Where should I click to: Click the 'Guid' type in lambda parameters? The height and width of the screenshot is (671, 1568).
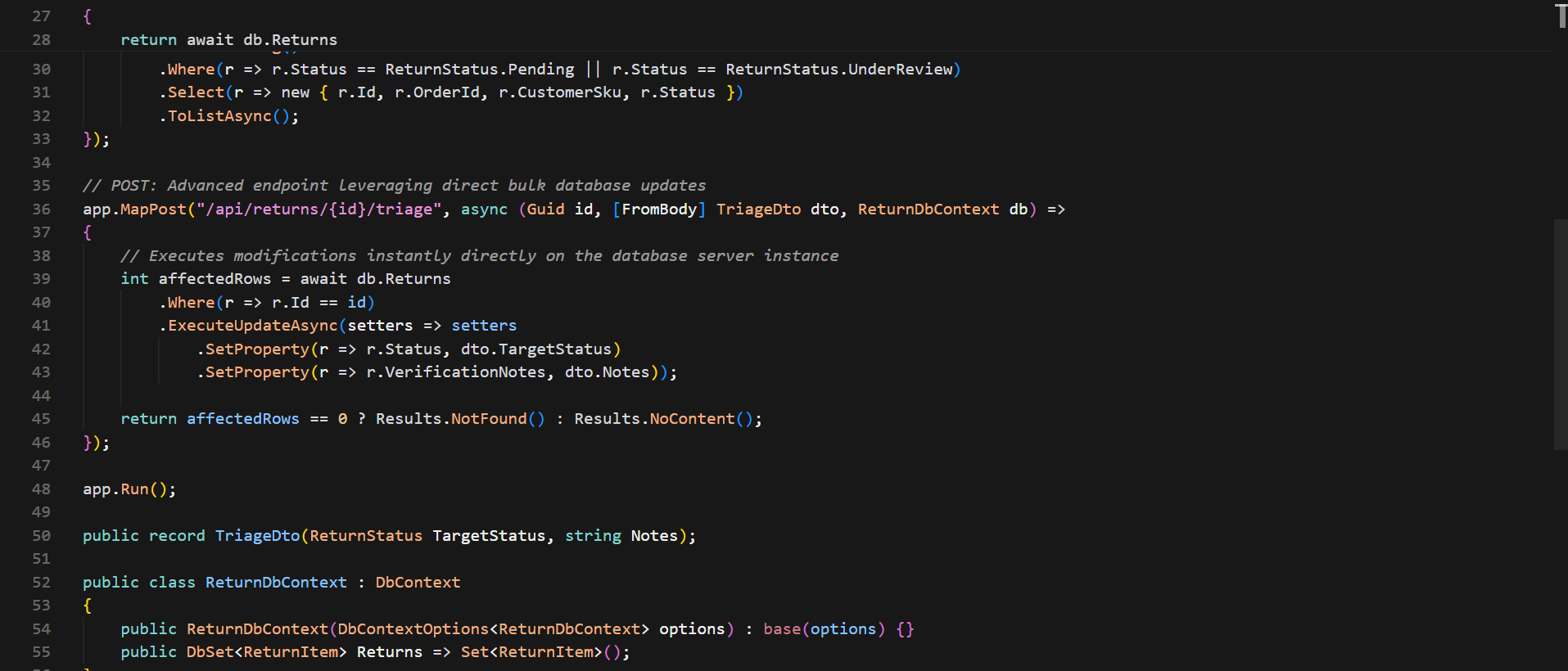click(545, 209)
